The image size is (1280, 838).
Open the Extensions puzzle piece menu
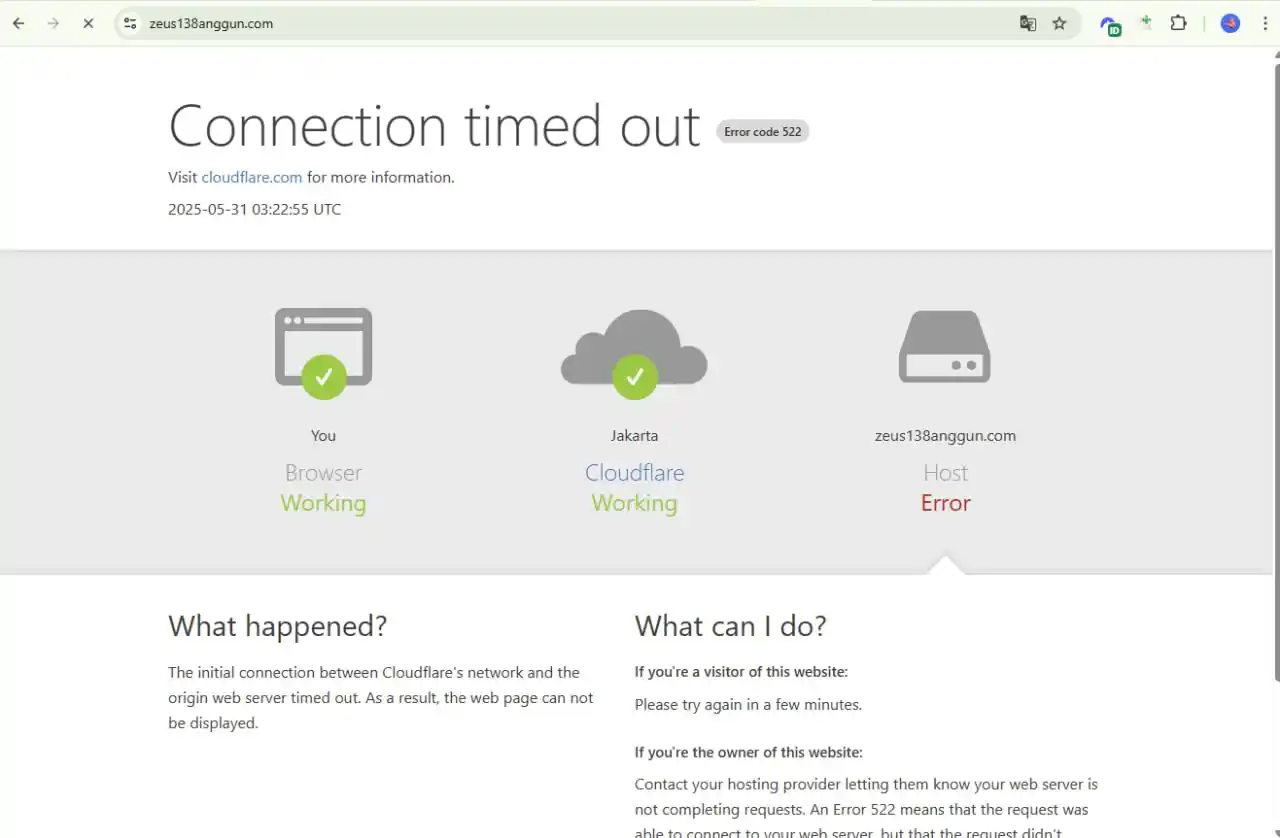coord(1178,23)
